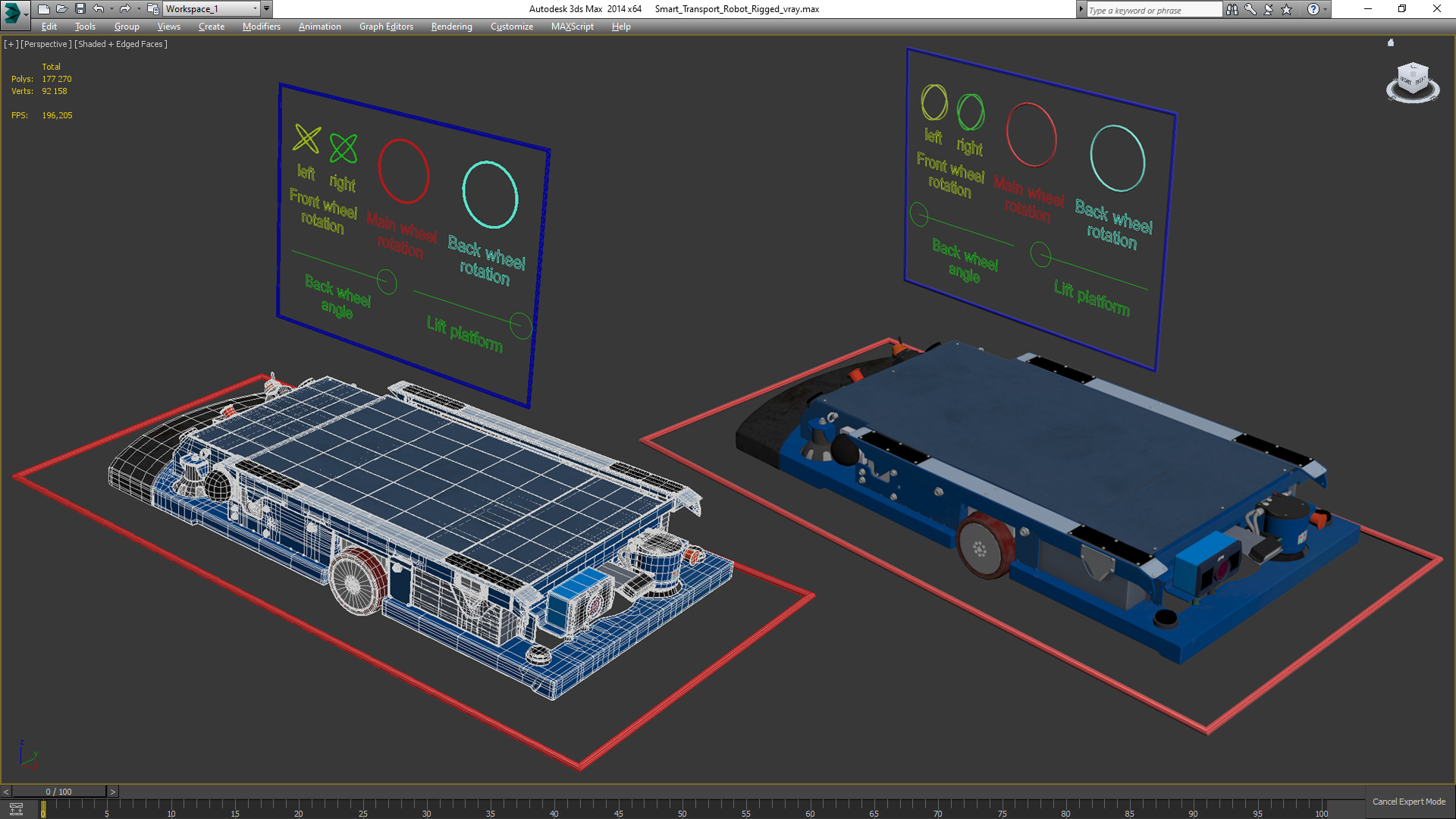
Task: Select the MAXScript menu item
Action: [x=572, y=27]
